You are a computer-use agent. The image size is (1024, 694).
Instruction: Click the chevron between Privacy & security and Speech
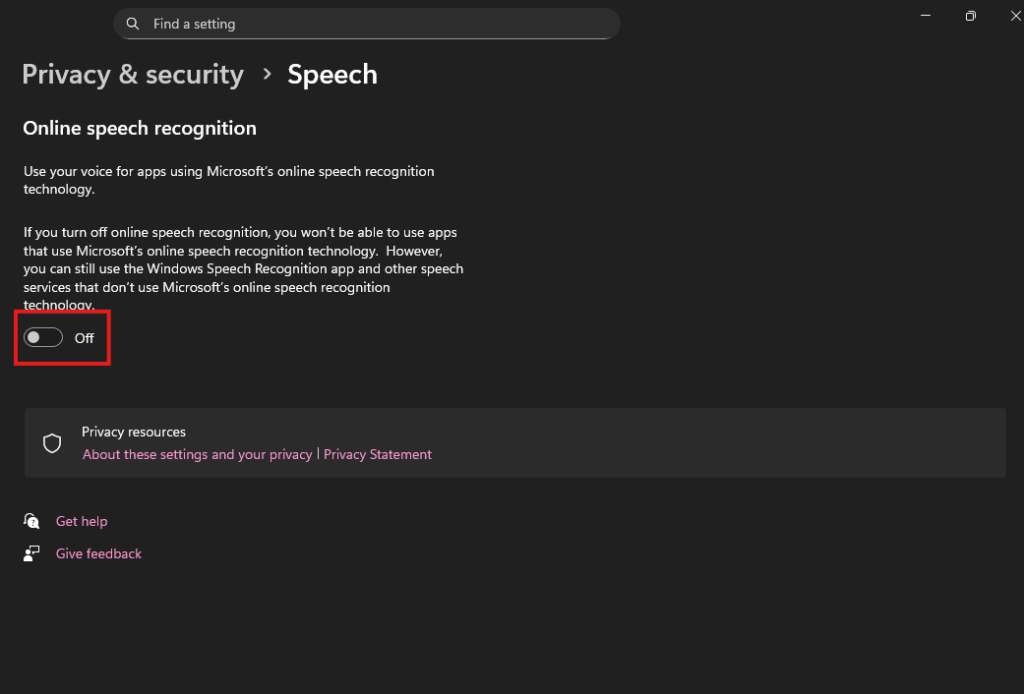point(264,74)
